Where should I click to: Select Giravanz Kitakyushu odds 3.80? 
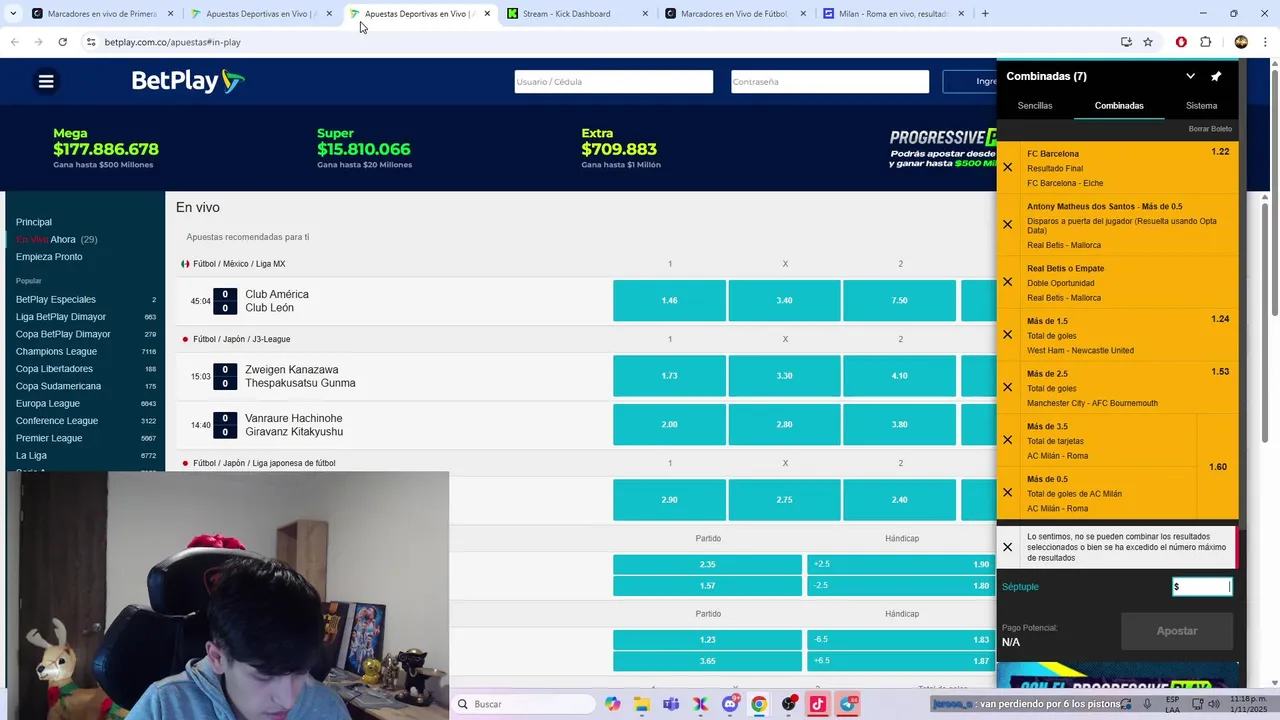point(899,424)
